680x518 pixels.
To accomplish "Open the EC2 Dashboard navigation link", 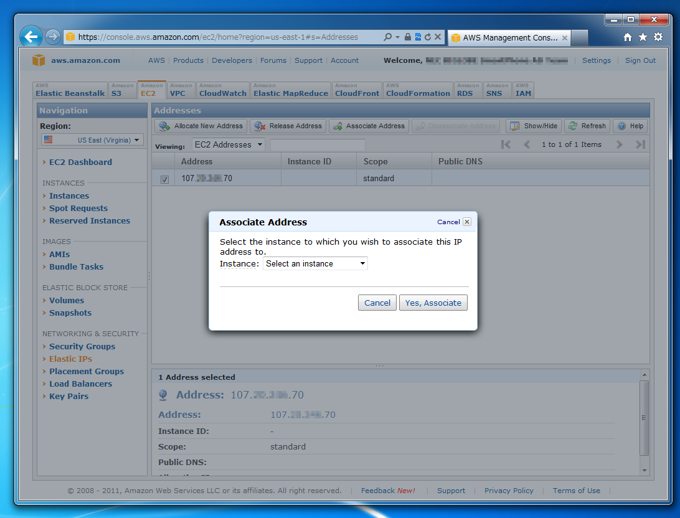I will 81,162.
